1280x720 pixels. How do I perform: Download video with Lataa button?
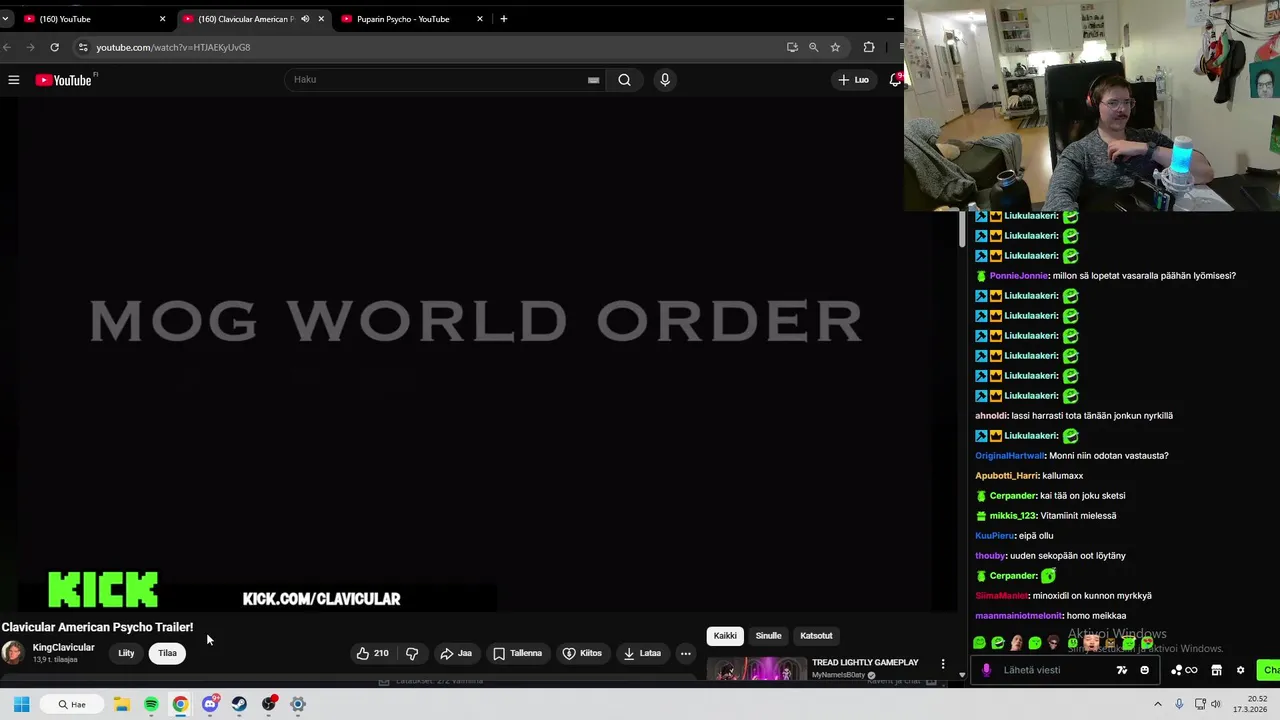(x=642, y=653)
